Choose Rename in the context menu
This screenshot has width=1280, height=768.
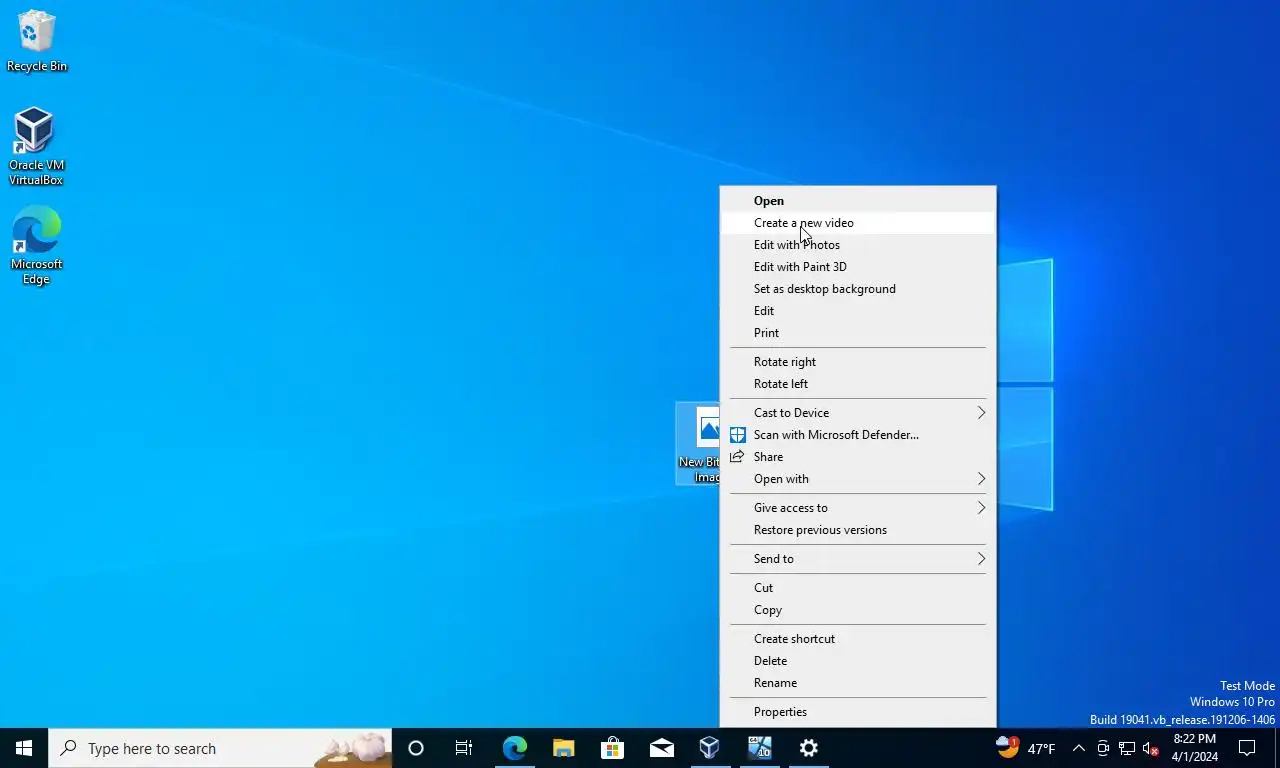[x=858, y=683]
